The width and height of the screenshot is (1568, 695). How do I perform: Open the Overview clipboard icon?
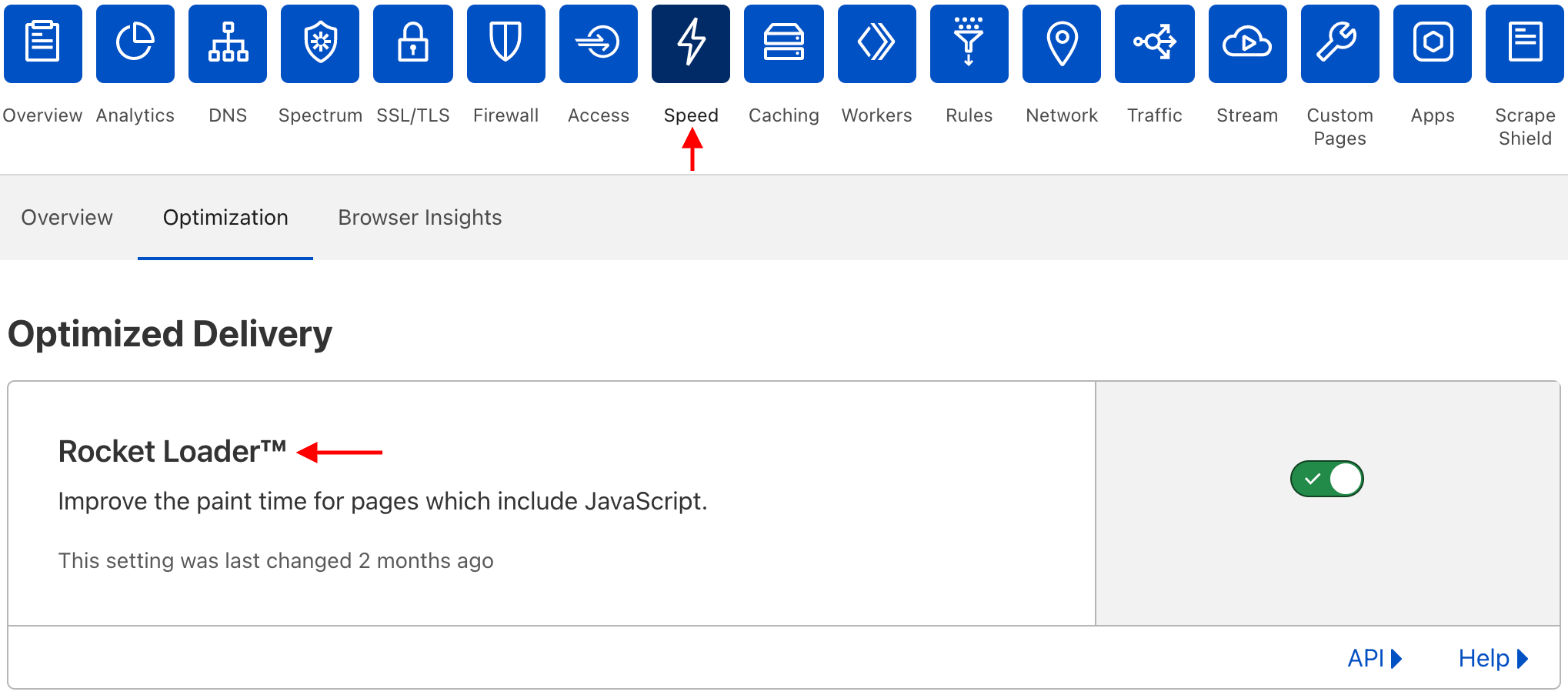click(x=43, y=43)
